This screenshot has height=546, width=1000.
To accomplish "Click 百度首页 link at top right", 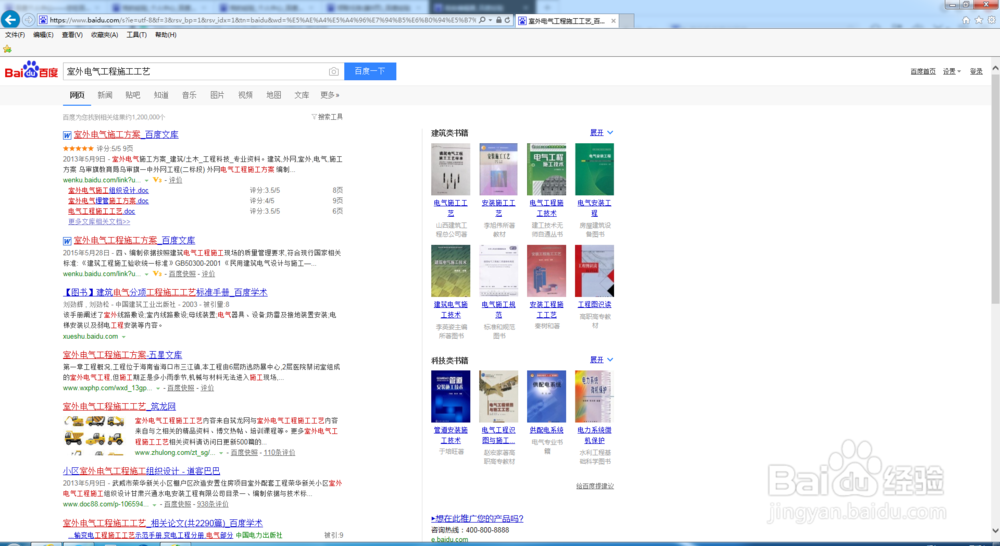I will (x=923, y=71).
